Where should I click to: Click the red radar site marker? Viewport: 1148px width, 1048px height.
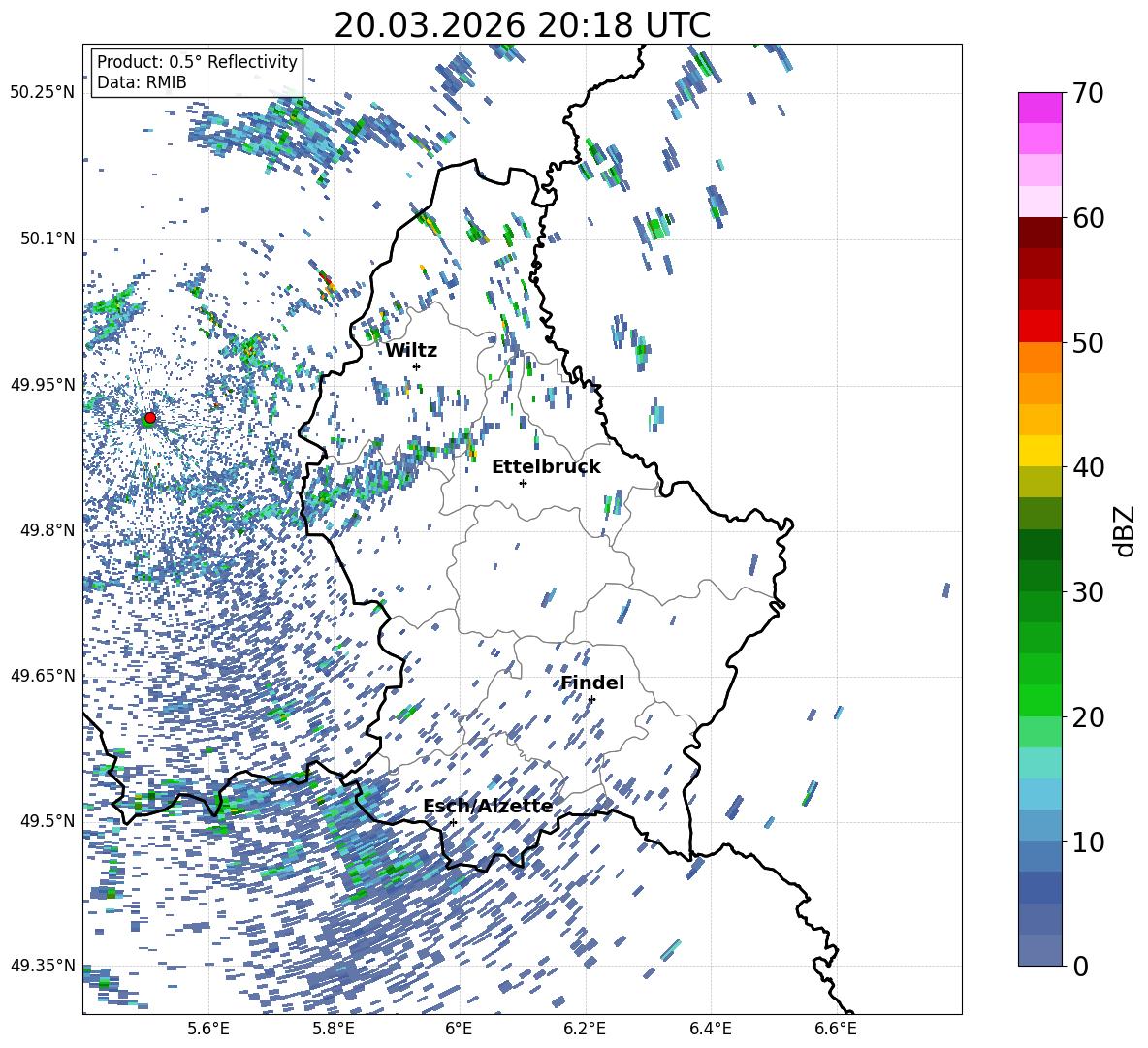150,418
